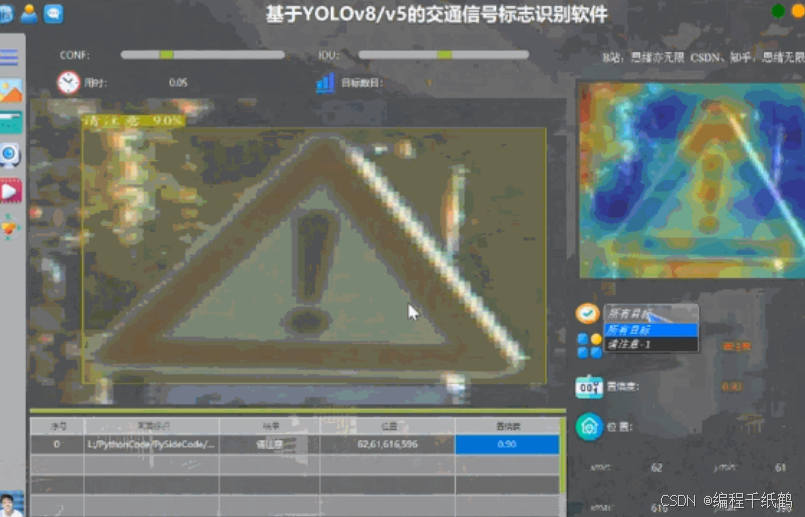The height and width of the screenshot is (517, 805).
Task: Select the highlighted confidence cell '0.90'
Action: coord(507,444)
